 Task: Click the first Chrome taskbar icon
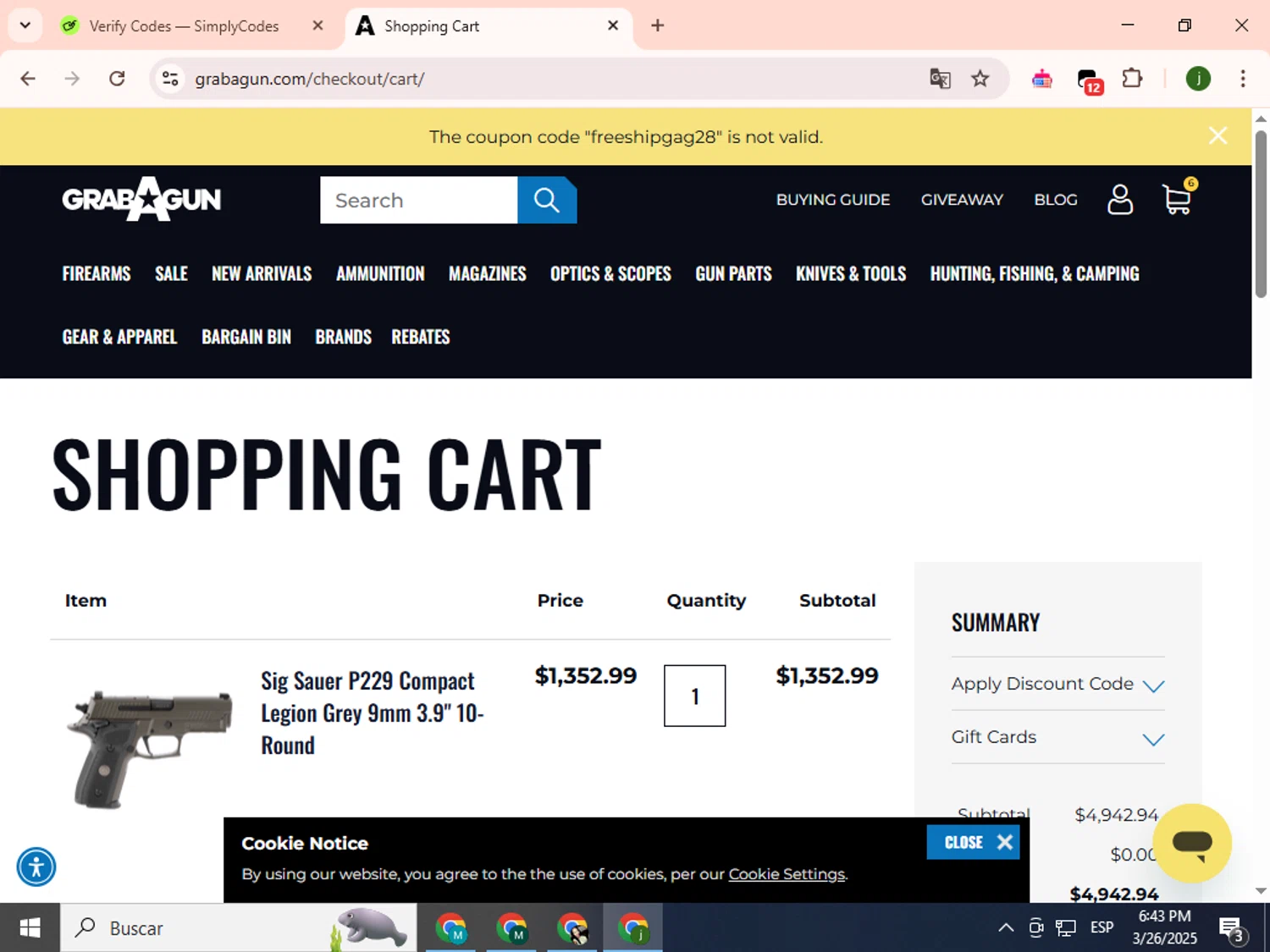pos(450,927)
